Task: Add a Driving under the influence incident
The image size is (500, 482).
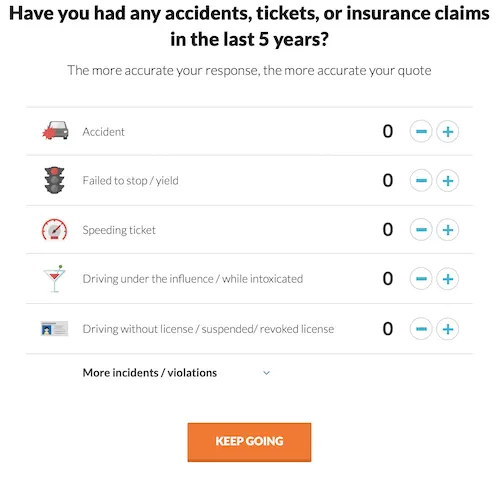Action: click(448, 279)
